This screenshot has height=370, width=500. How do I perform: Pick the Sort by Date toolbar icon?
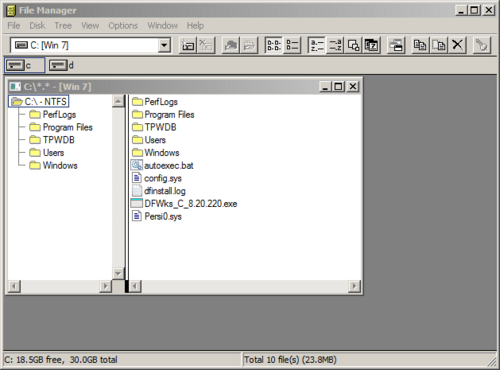pos(372,45)
